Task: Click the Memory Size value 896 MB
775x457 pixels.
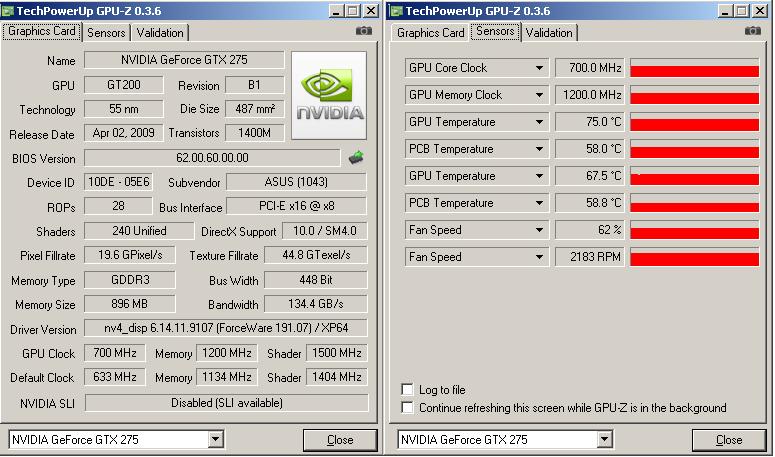Action: pos(129,304)
